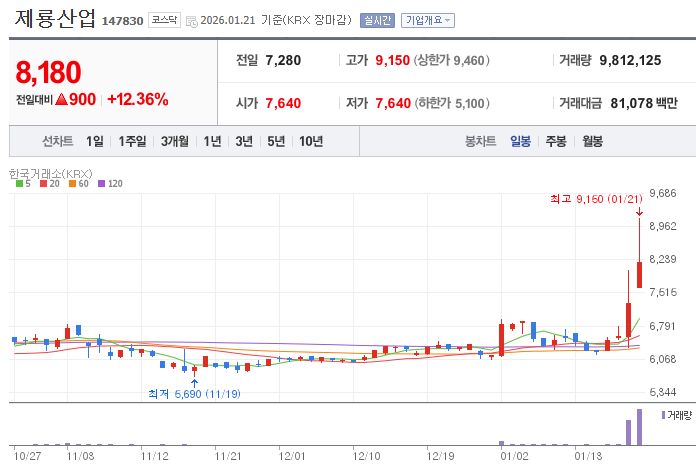Select the 1일 line chart period
The height and width of the screenshot is (467, 696).
[95, 141]
